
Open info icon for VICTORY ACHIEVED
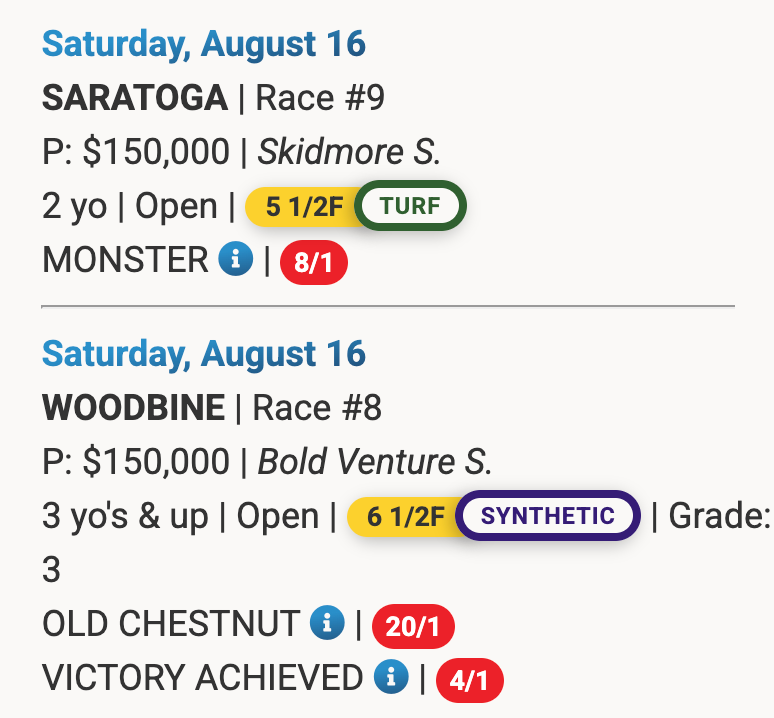[391, 678]
